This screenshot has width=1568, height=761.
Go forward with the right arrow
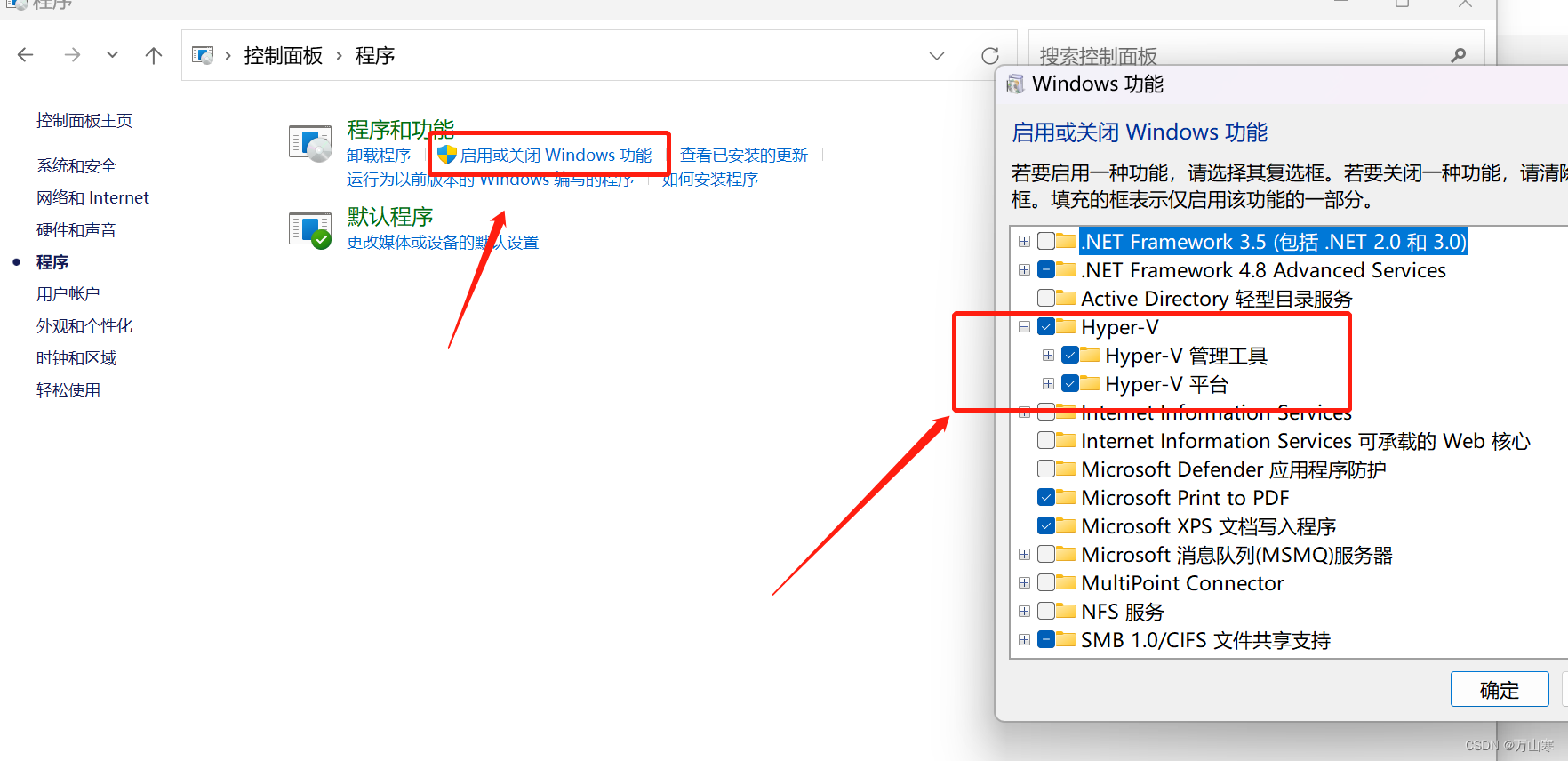72,55
